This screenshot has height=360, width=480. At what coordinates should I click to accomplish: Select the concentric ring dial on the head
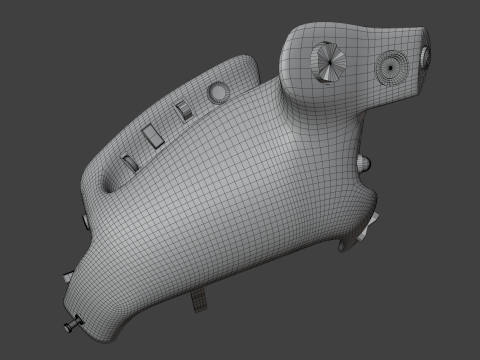tap(392, 68)
